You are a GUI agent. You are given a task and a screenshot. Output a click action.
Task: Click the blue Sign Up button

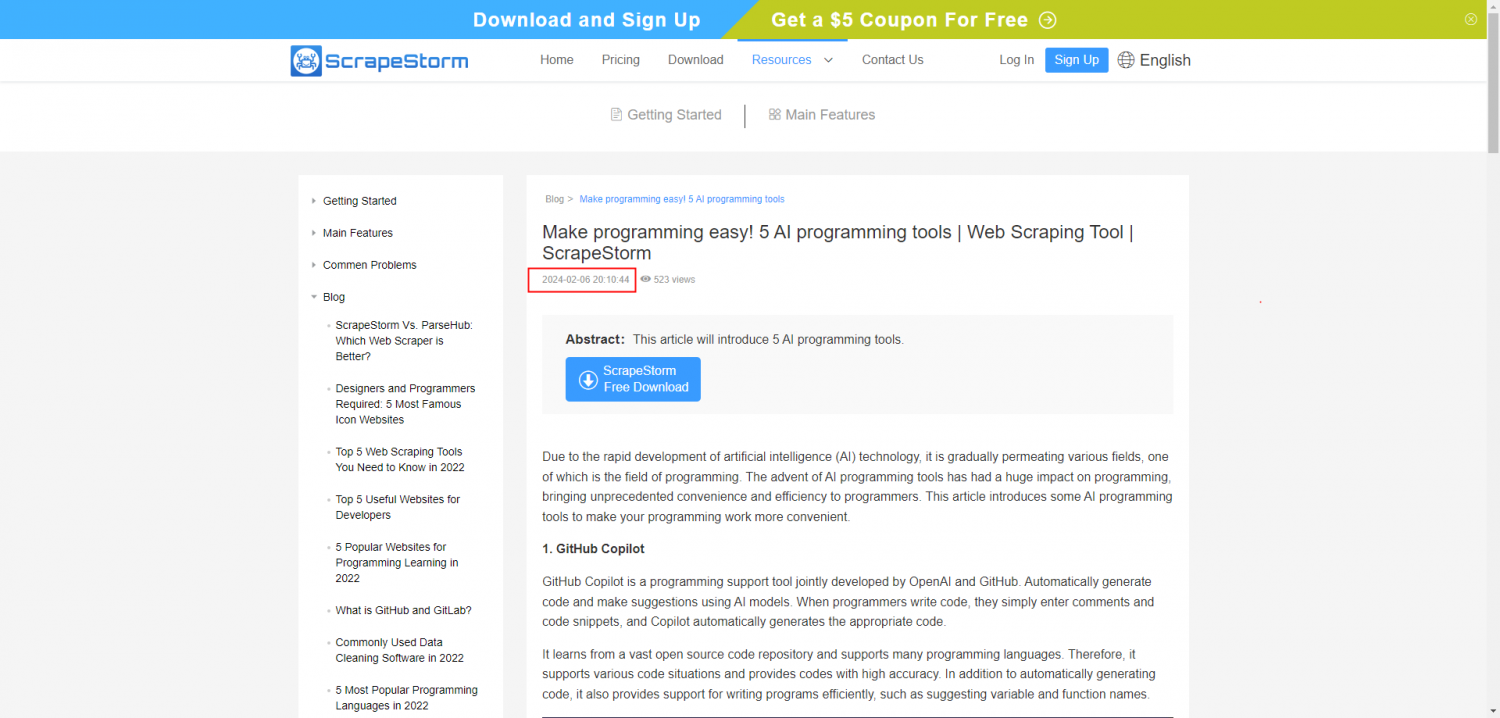point(1077,60)
